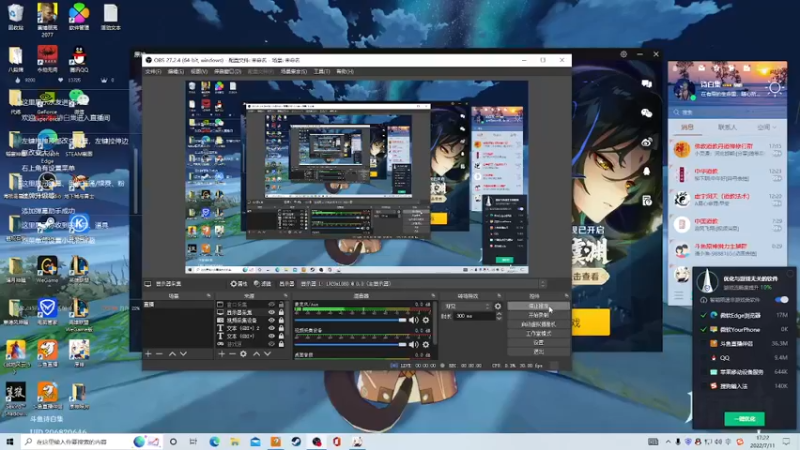Open OBS 设置 settings button
The height and width of the screenshot is (450, 800).
point(538,343)
